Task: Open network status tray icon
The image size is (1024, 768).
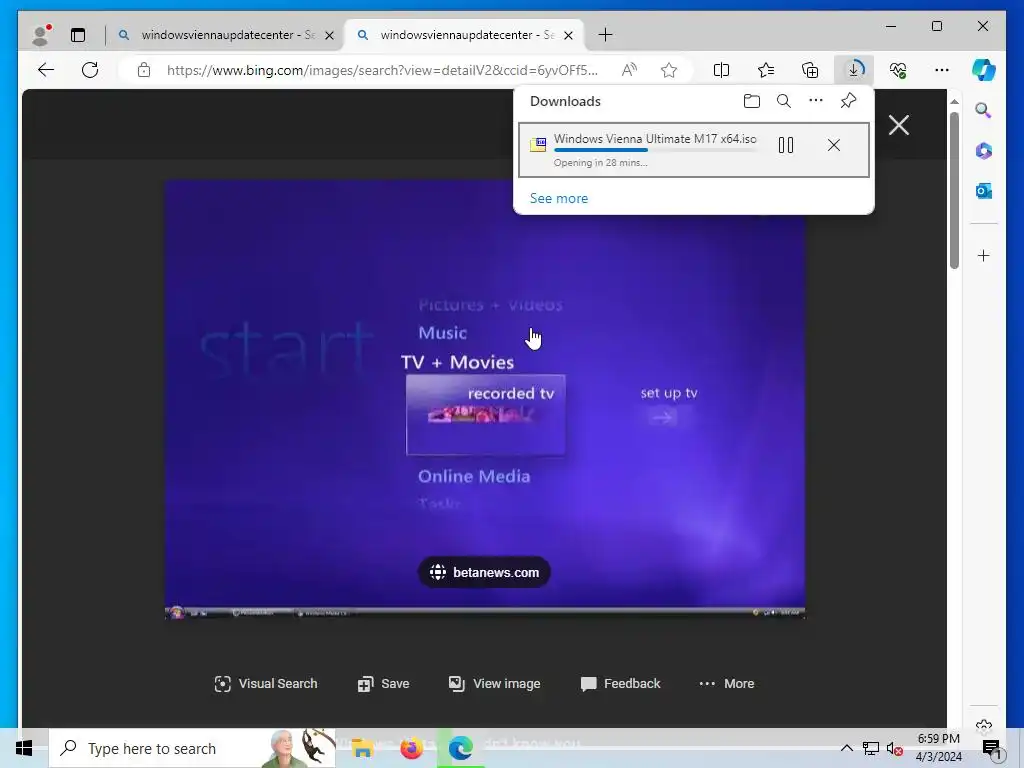Action: tap(871, 748)
